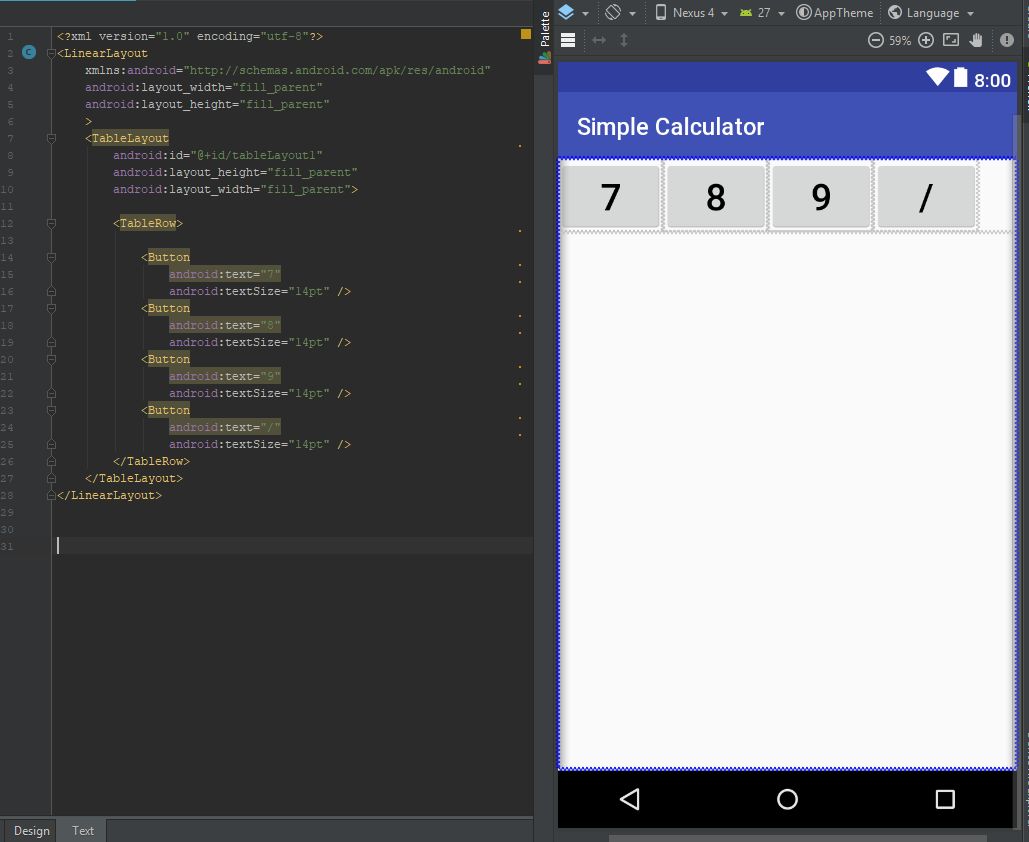Click the warning stripe mark beside TableLayout

coord(520,146)
